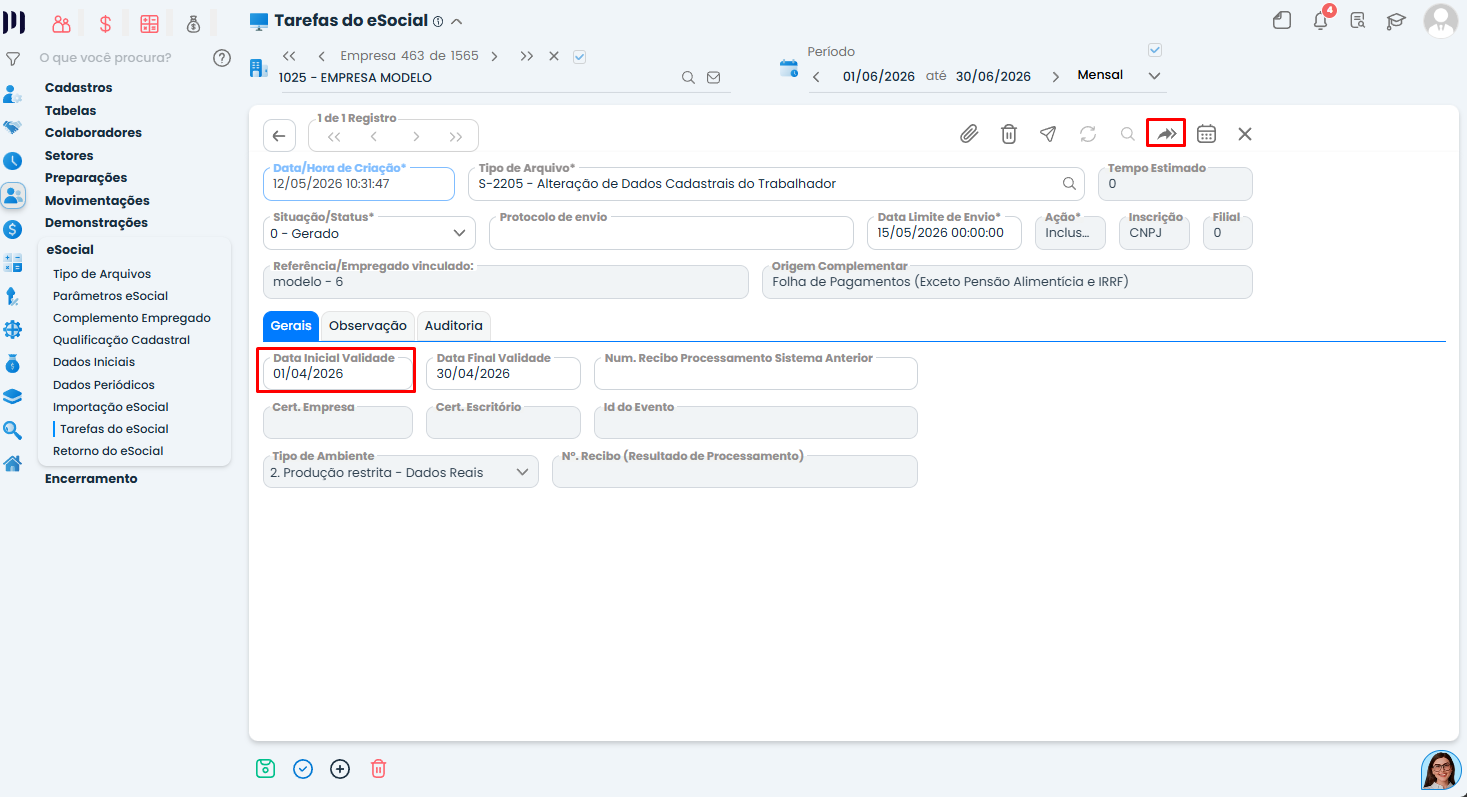1467x797 pixels.
Task: Click the red calculator grid icon at top
Action: point(149,24)
